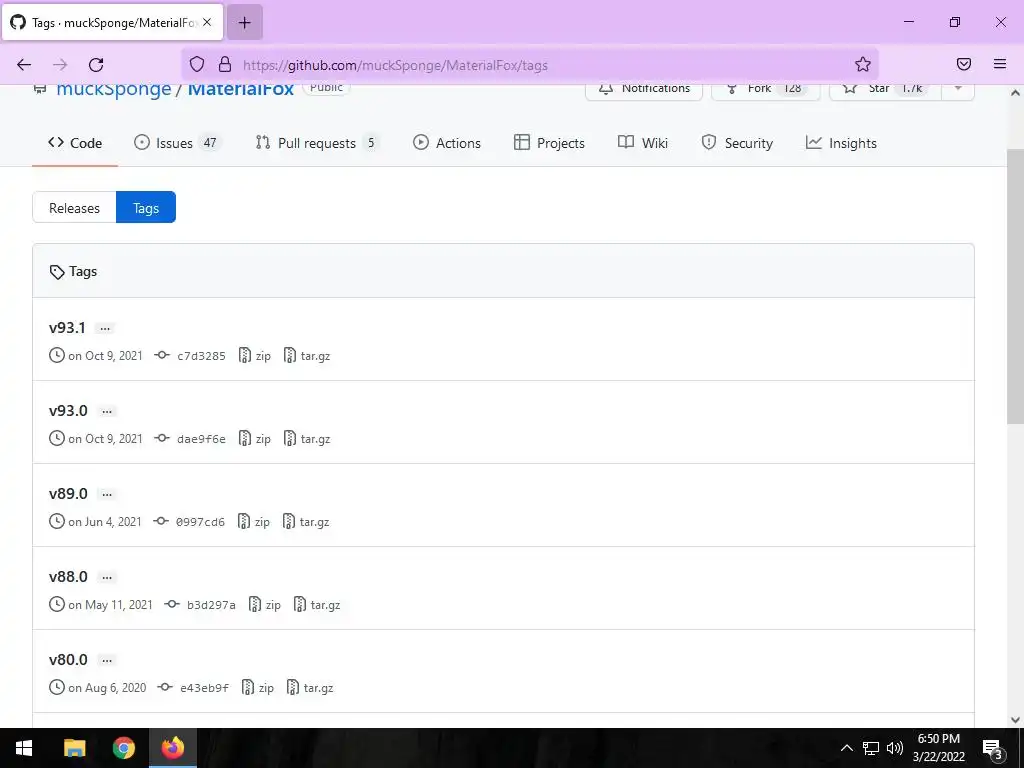This screenshot has width=1024, height=768.
Task: Launch Chrome from the taskbar
Action: pyautogui.click(x=123, y=748)
